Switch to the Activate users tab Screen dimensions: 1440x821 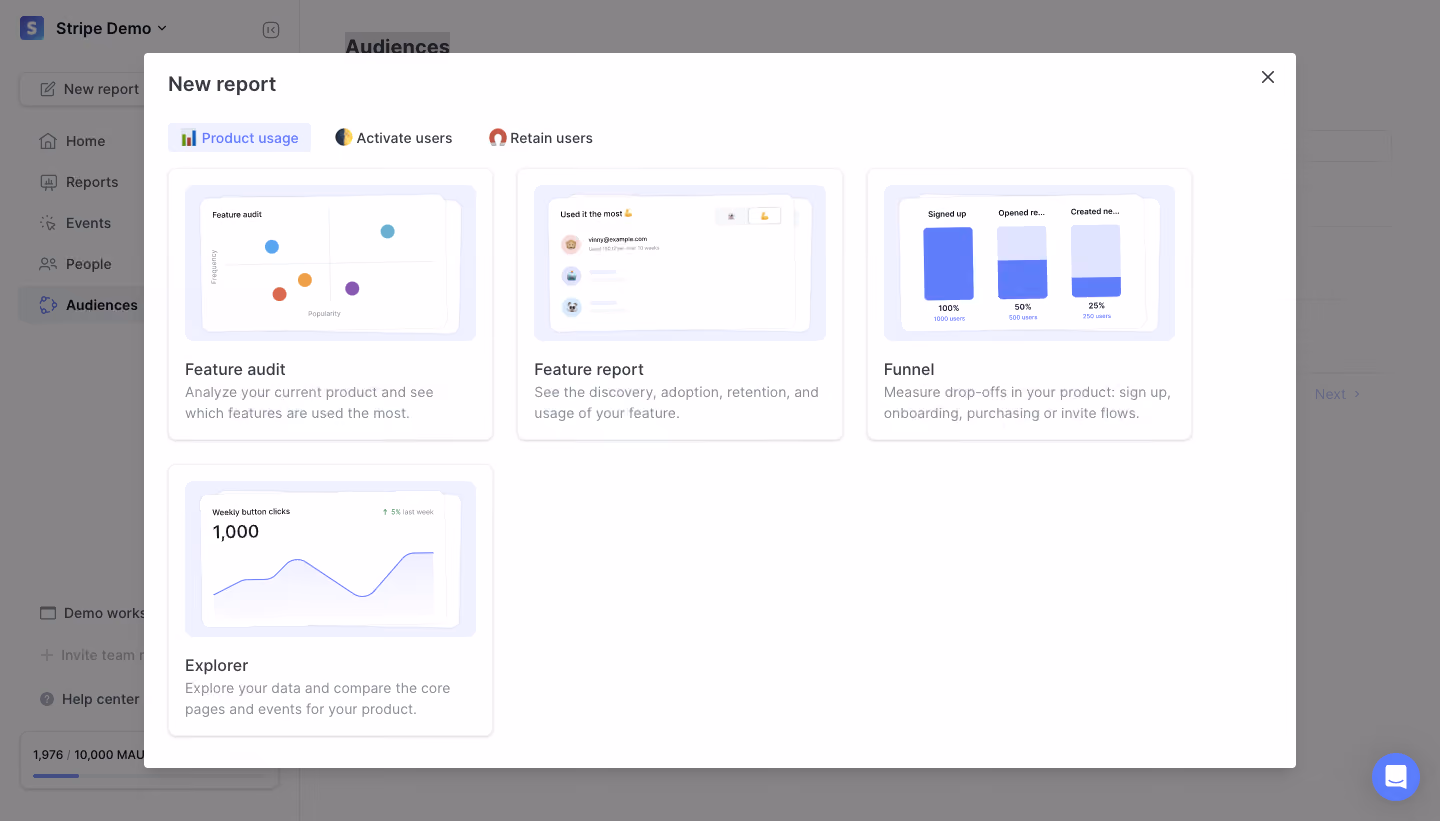click(x=393, y=138)
